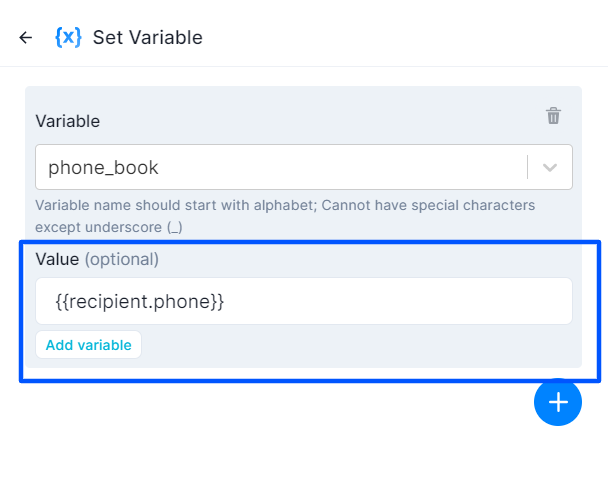Click the divider beside the dropdown chevron

point(527,168)
